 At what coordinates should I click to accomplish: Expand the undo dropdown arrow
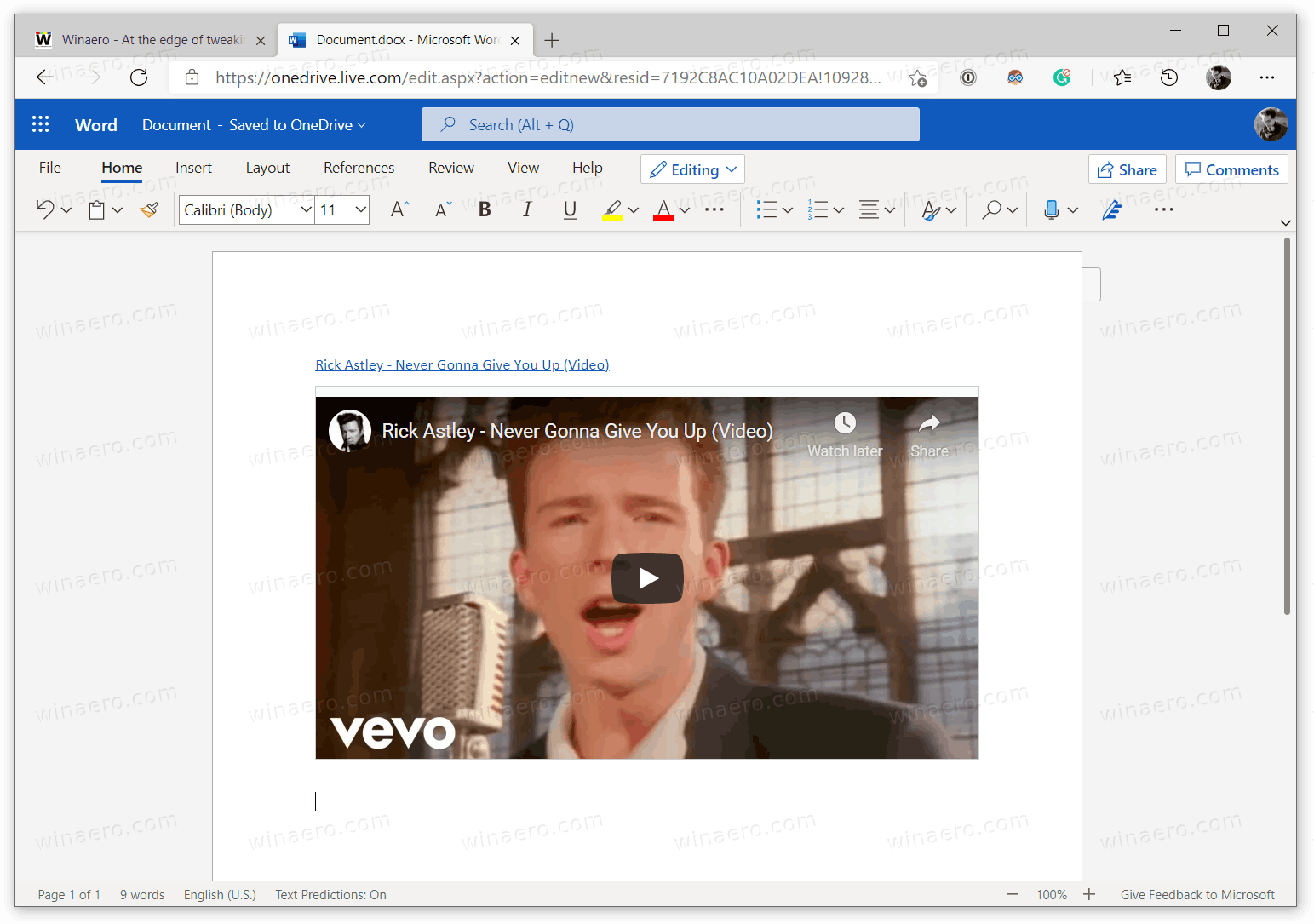click(x=66, y=210)
